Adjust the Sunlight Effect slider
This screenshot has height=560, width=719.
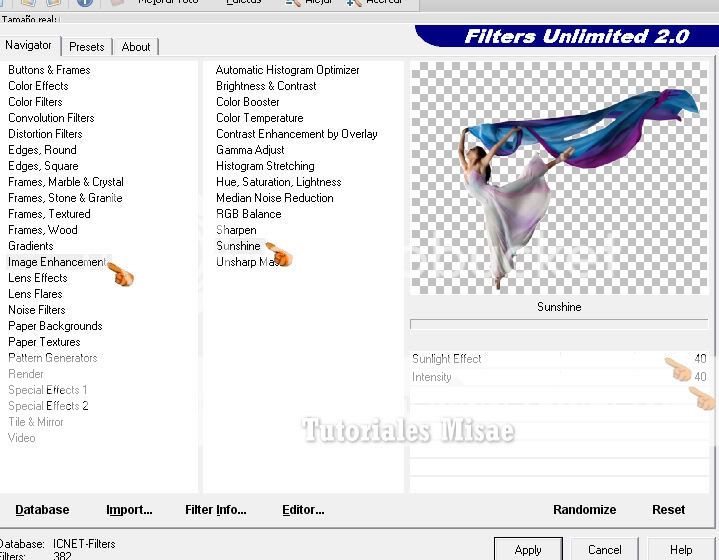[x=558, y=359]
